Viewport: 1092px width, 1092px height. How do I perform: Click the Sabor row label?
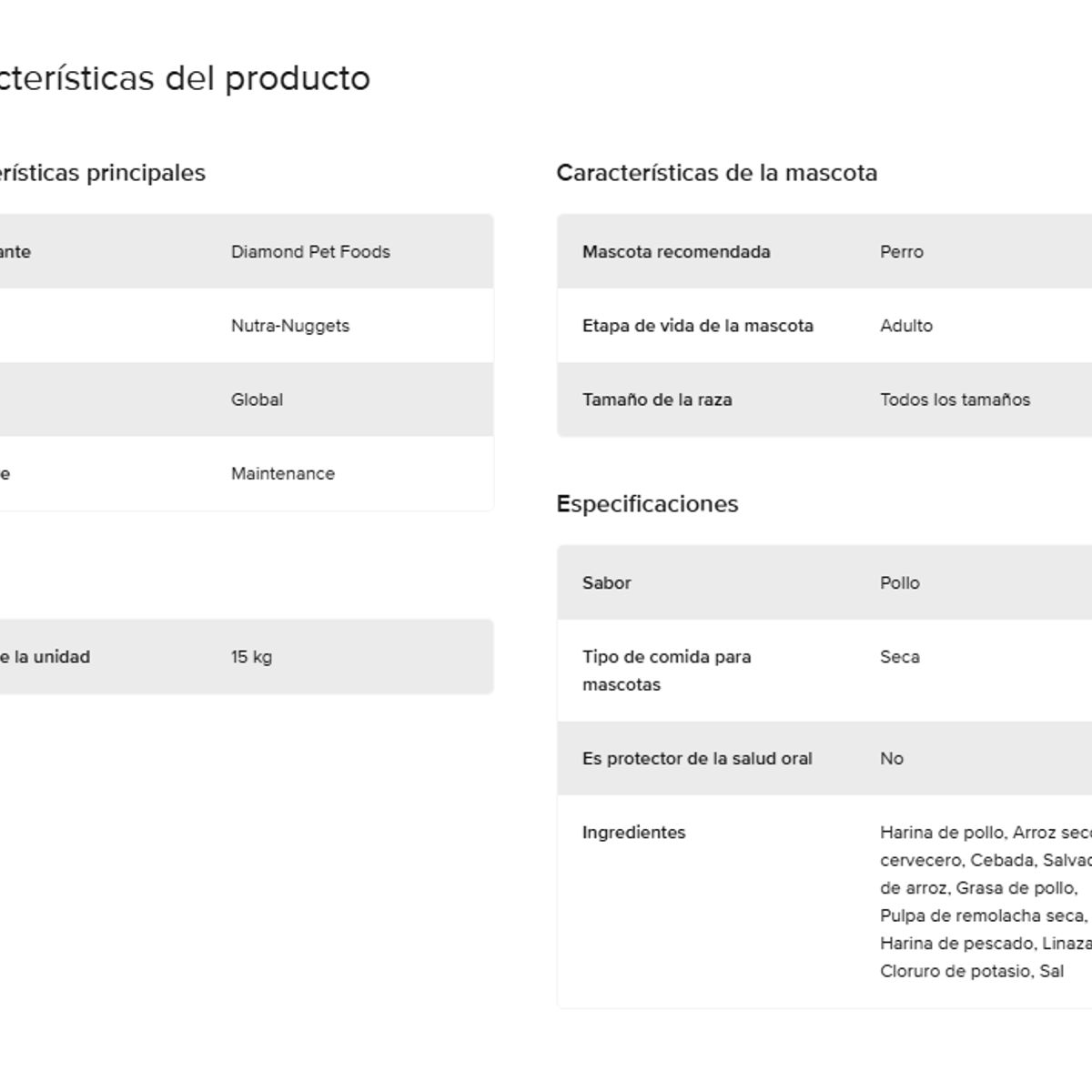tap(606, 583)
